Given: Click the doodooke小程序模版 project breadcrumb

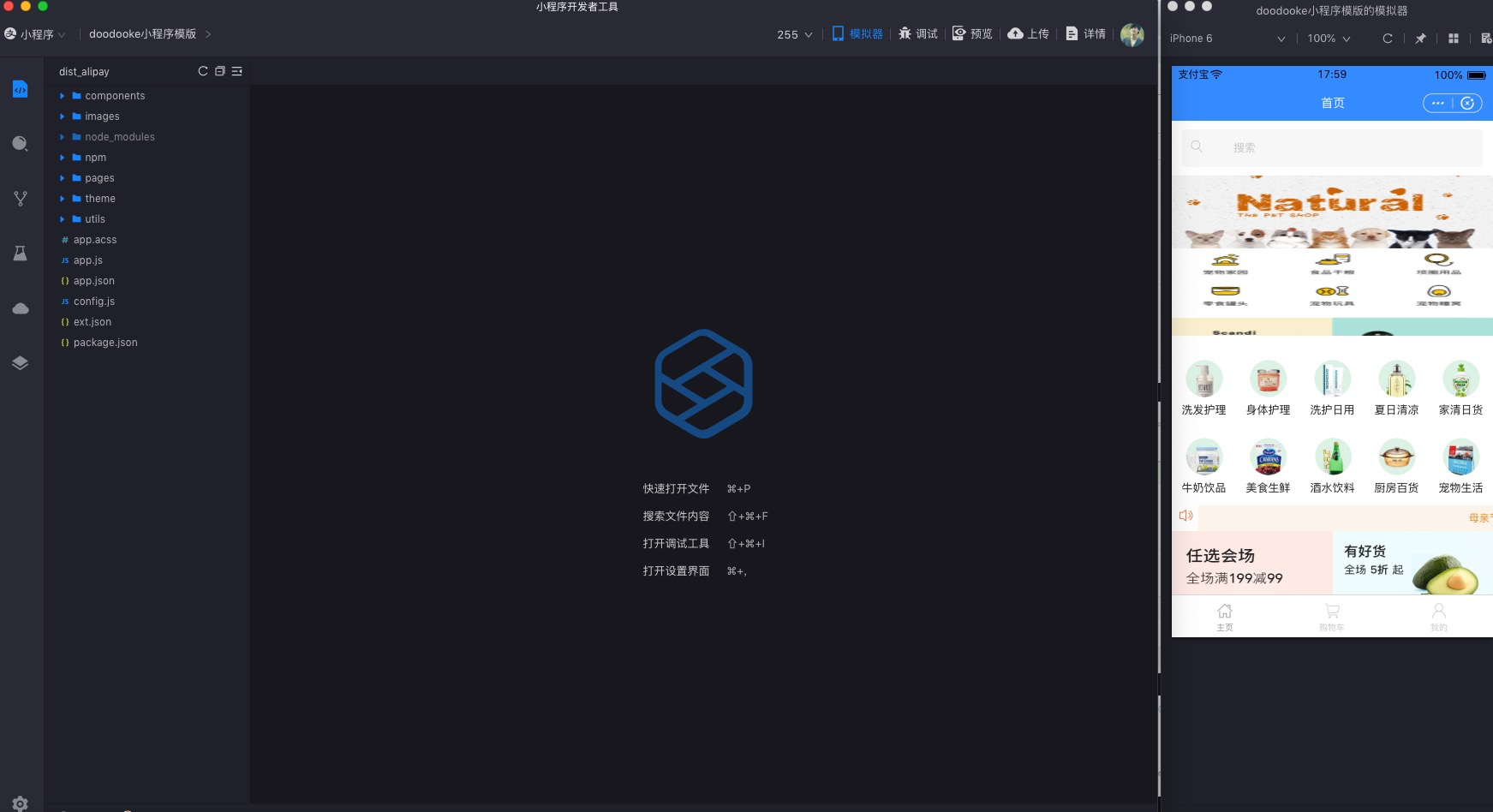Looking at the screenshot, I should 143,34.
